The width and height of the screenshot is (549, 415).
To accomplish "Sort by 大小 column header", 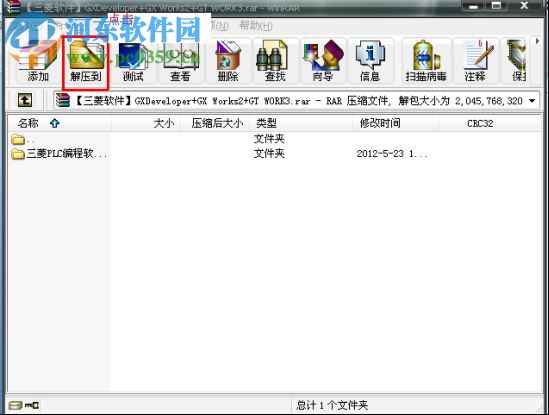I will tap(146, 123).
